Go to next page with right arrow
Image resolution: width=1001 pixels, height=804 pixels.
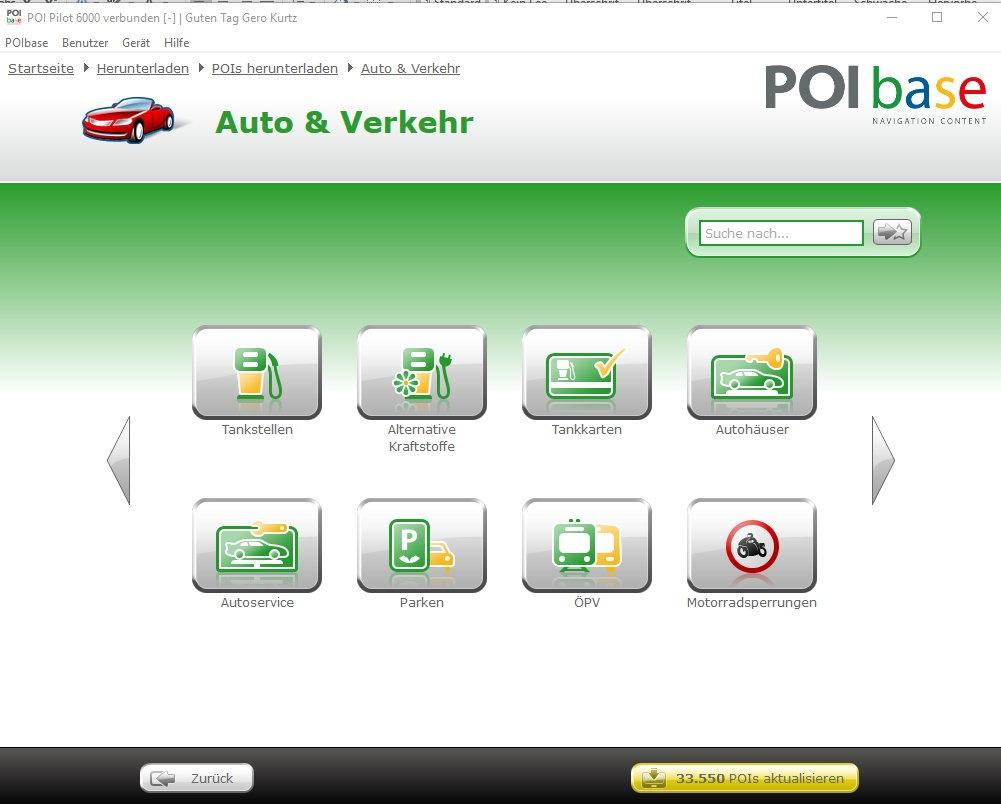(882, 460)
